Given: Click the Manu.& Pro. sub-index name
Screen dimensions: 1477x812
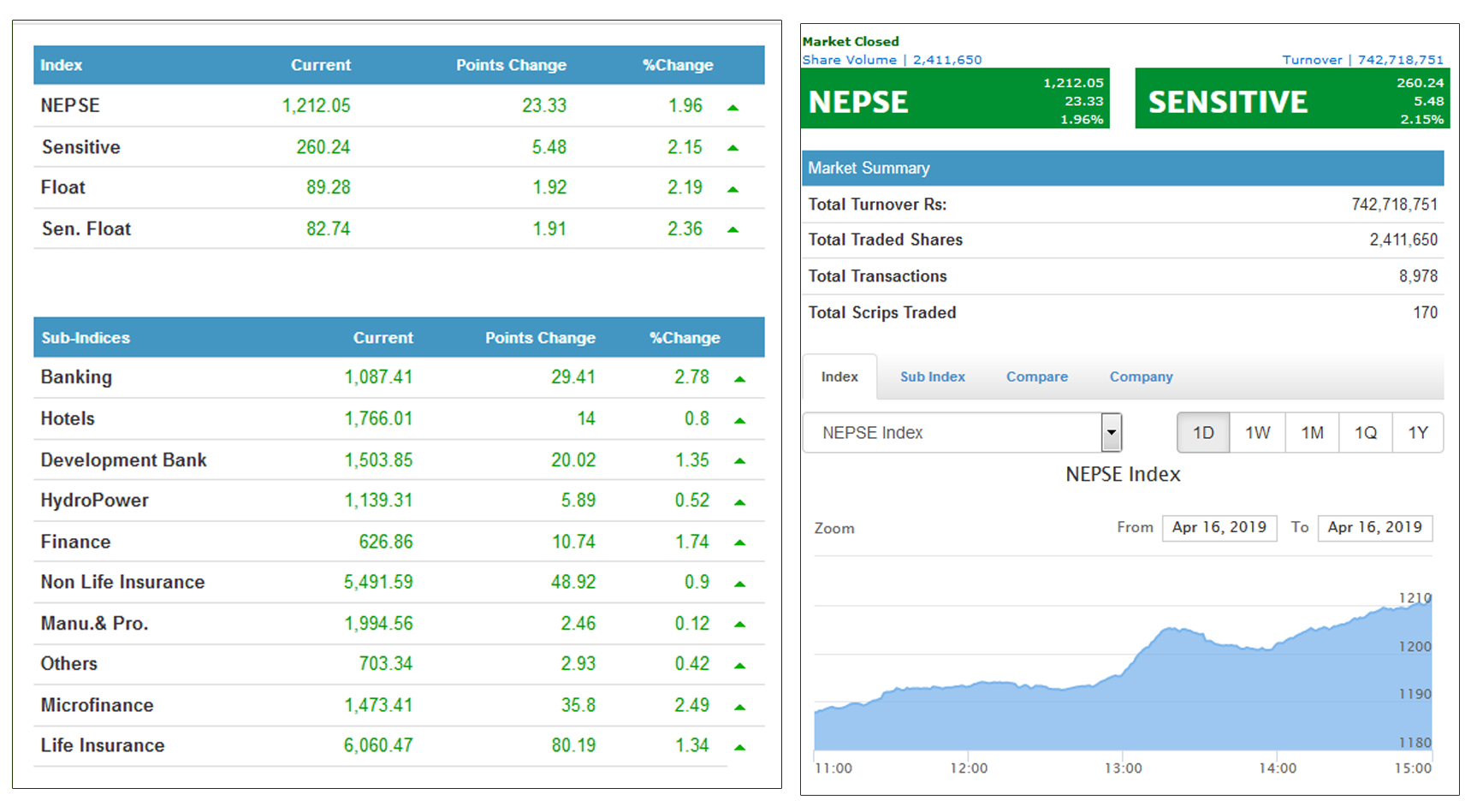Looking at the screenshot, I should coord(94,623).
